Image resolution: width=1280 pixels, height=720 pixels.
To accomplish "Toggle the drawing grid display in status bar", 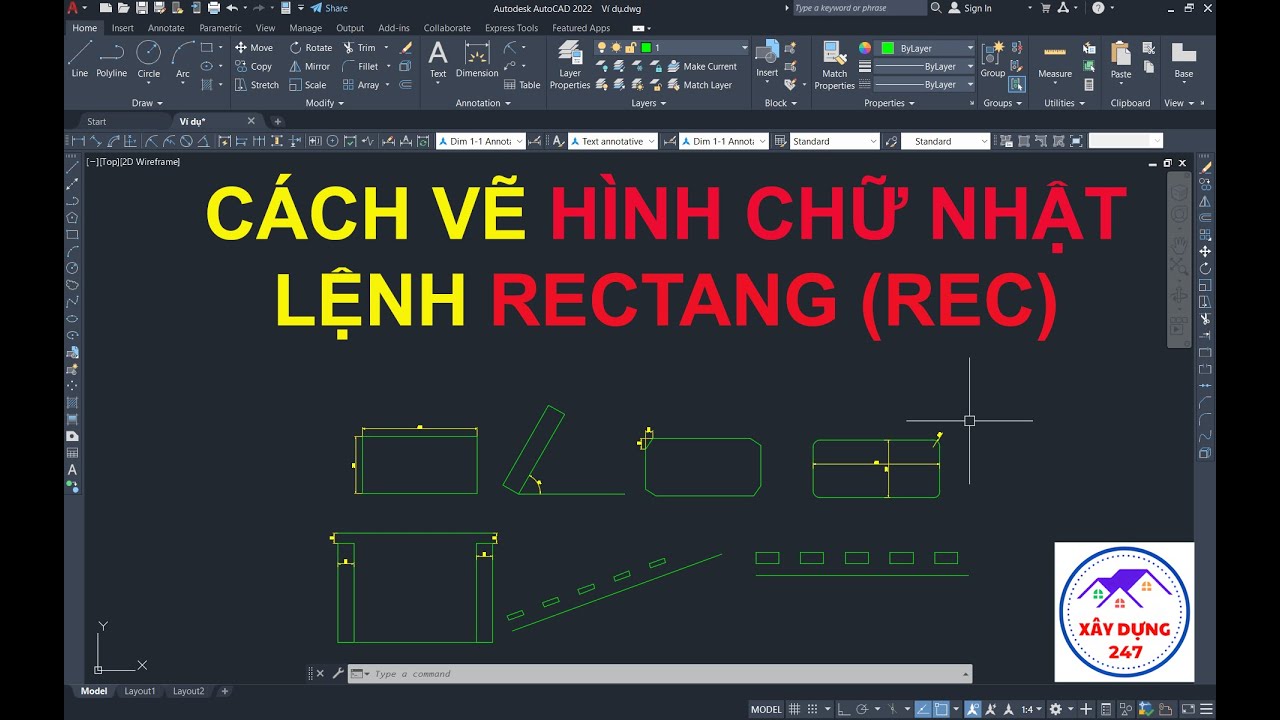I will (x=795, y=709).
